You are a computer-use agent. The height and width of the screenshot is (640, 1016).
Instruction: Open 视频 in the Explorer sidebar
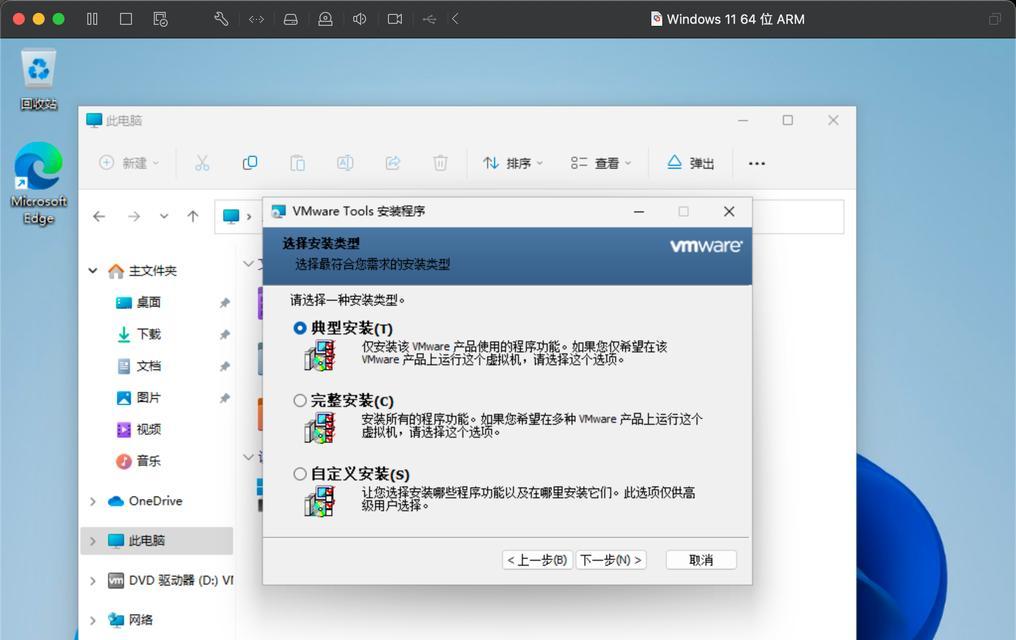pos(139,429)
